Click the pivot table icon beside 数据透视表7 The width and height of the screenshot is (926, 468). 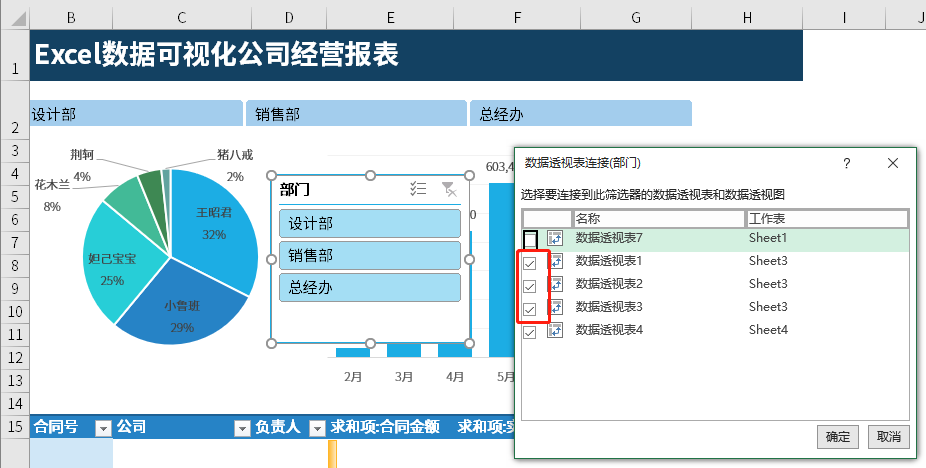pyautogui.click(x=556, y=239)
